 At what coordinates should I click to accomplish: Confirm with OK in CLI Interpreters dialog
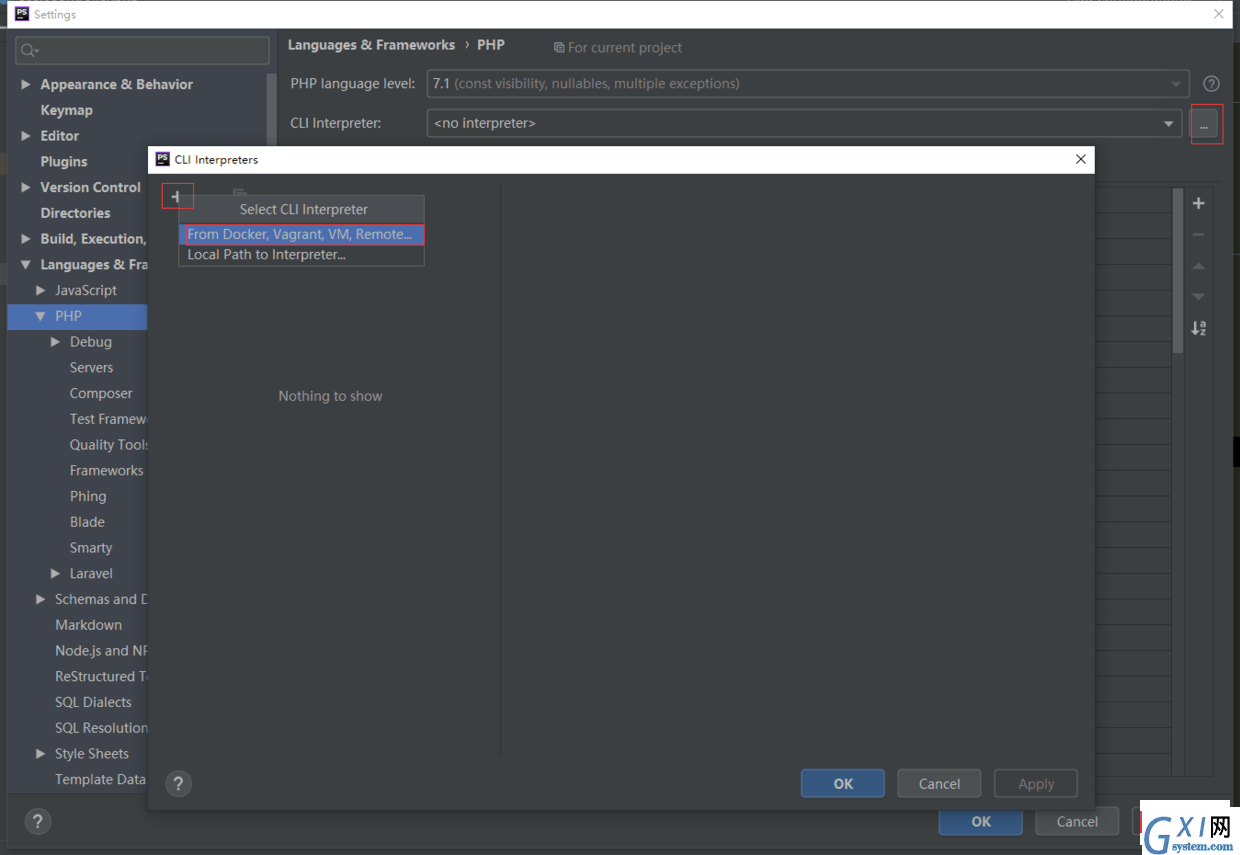click(x=843, y=784)
